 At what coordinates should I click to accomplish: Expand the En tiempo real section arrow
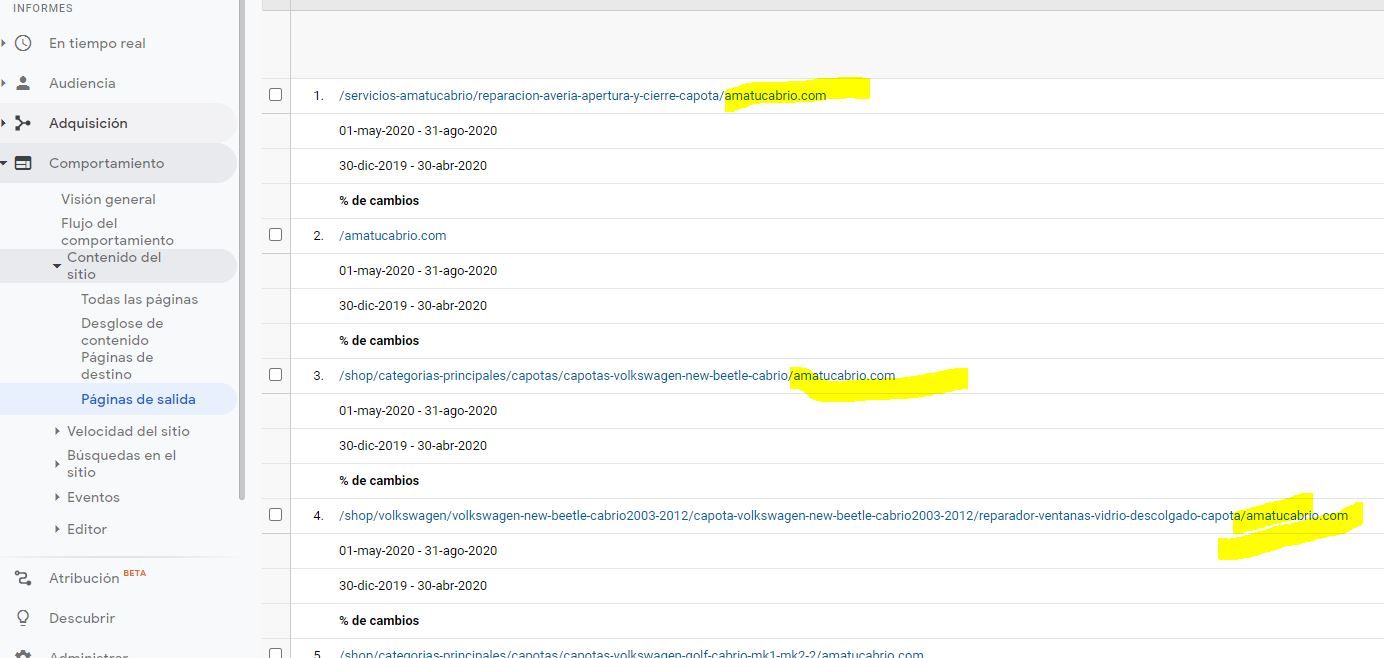[x=4, y=43]
